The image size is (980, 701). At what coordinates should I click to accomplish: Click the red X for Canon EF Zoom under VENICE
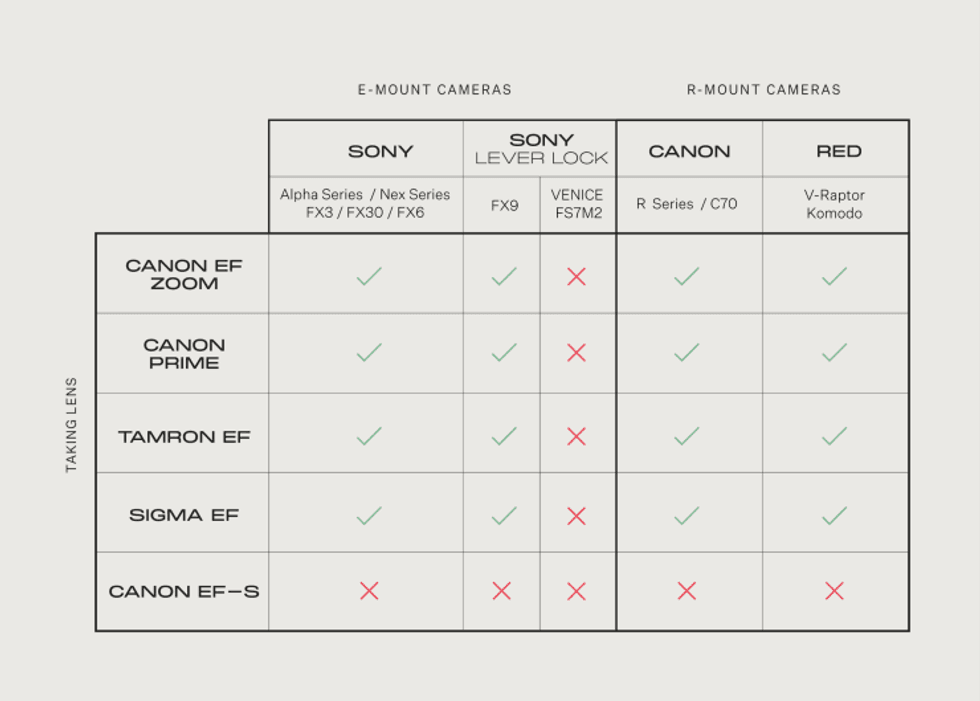click(x=576, y=276)
